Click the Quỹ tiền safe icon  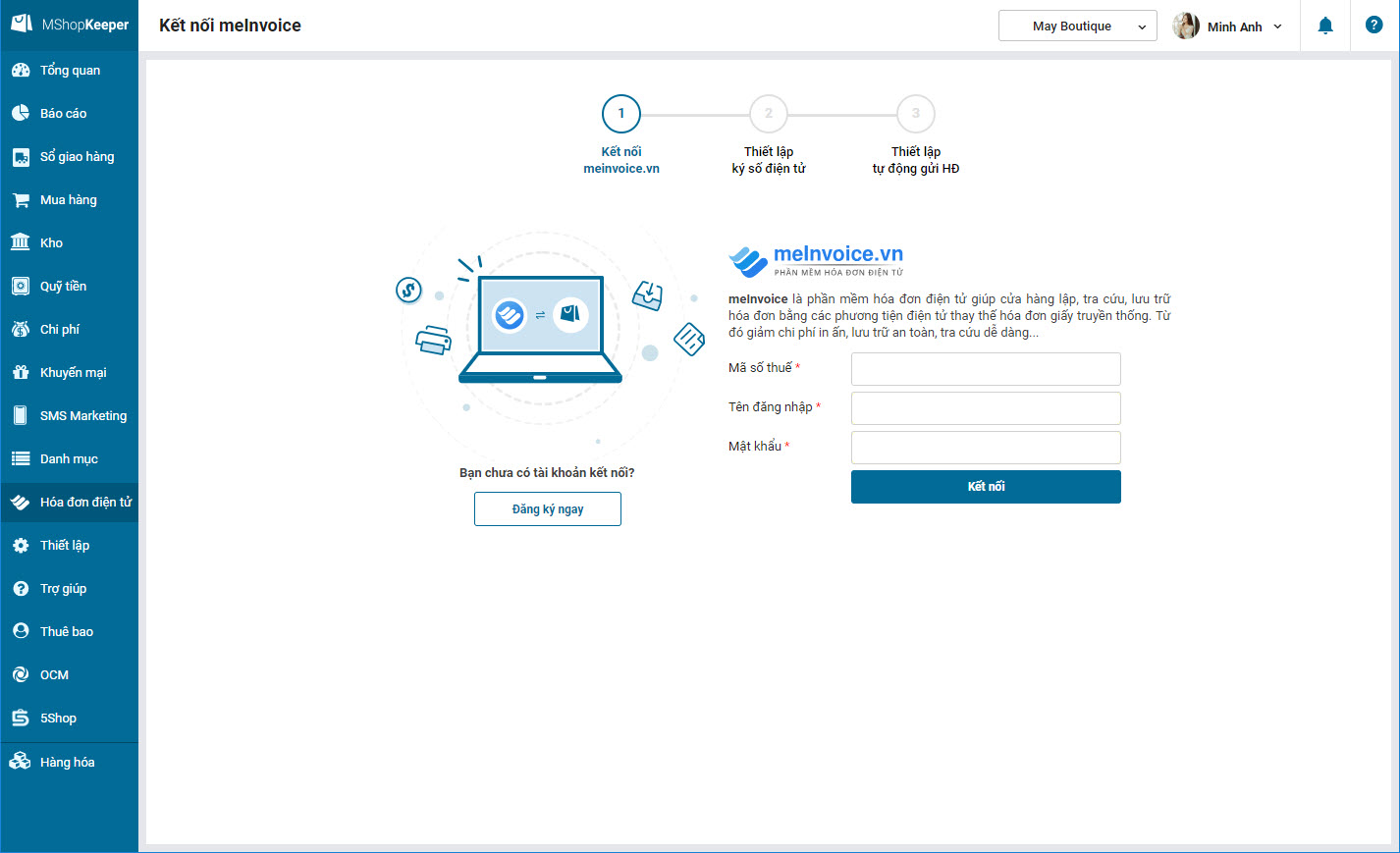tap(21, 286)
